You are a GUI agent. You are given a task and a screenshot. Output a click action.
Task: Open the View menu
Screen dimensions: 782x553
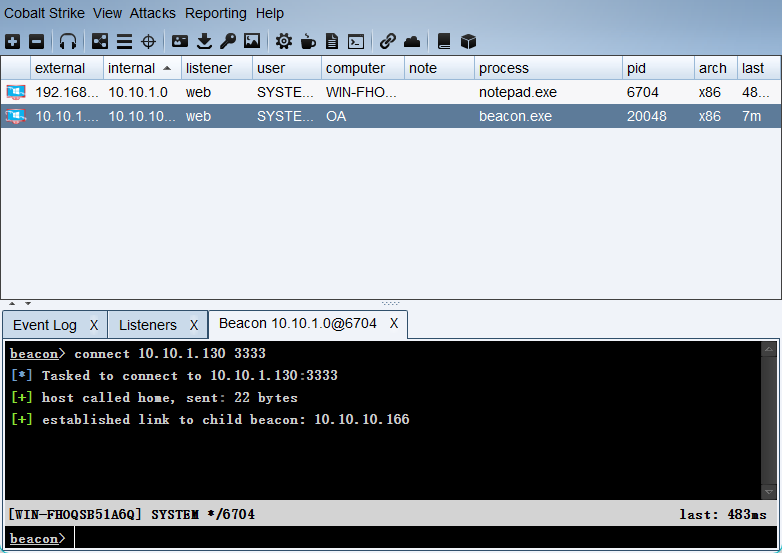click(x=107, y=13)
